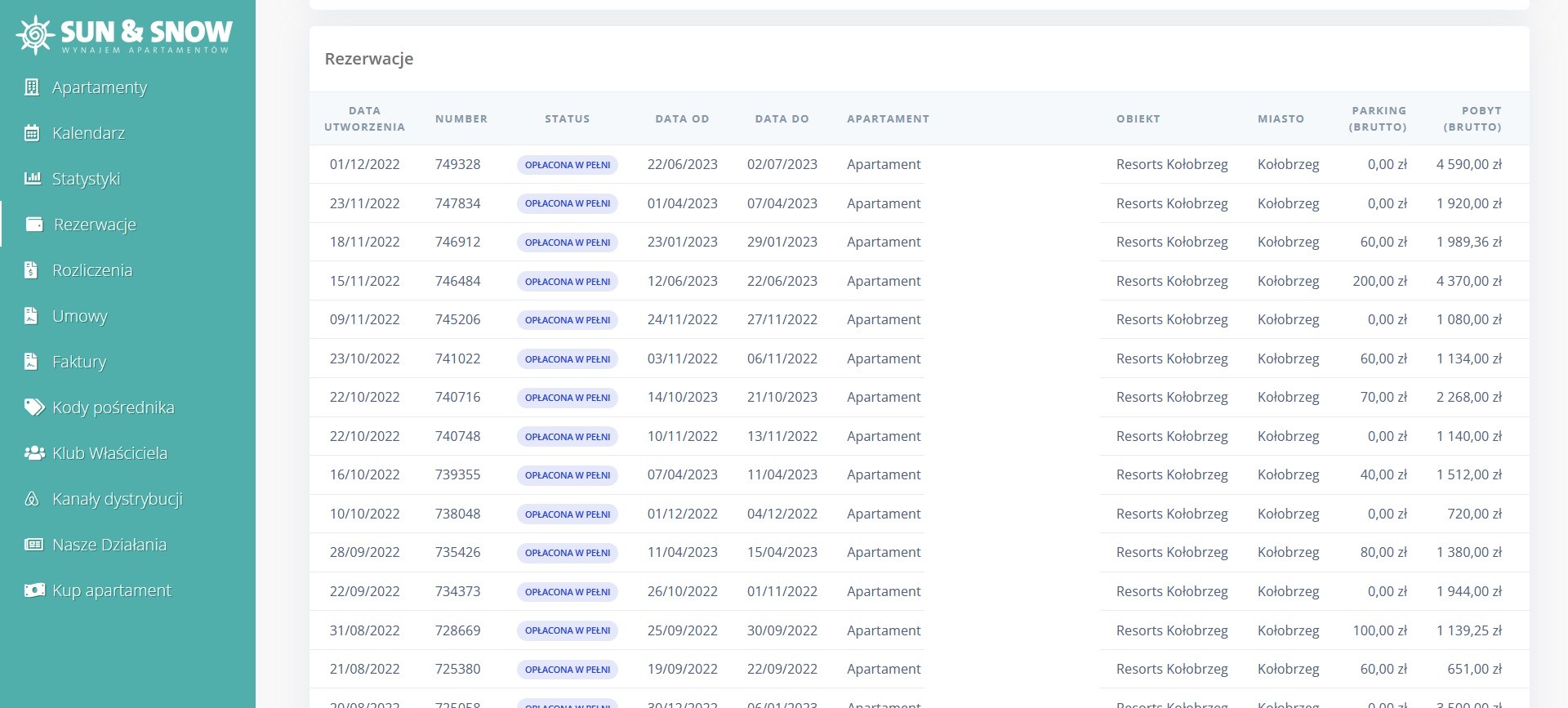Click the Kody pośrednika tags icon

click(x=33, y=407)
